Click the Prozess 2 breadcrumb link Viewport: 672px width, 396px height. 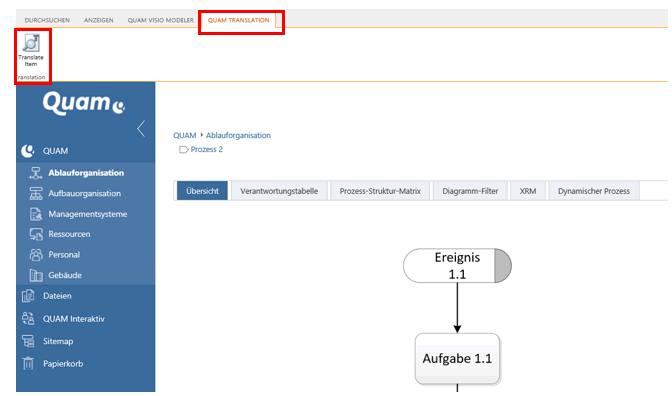pos(207,150)
